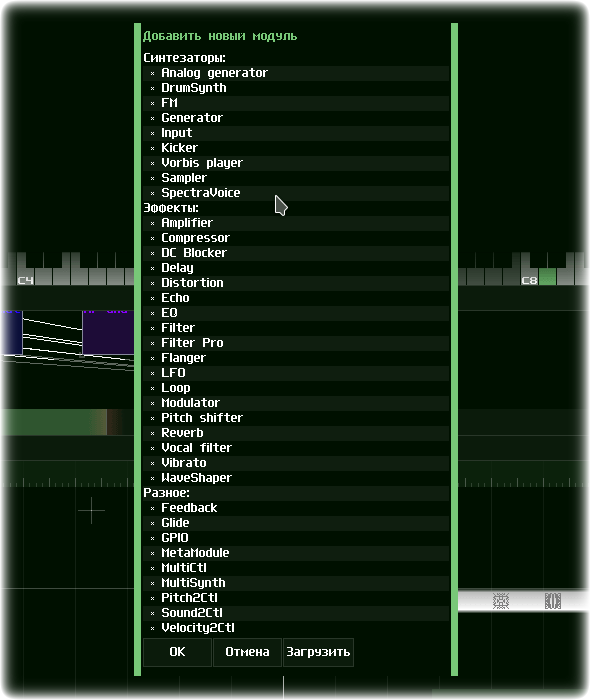Select the Sampler module
This screenshot has width=590, height=700.
coord(296,178)
